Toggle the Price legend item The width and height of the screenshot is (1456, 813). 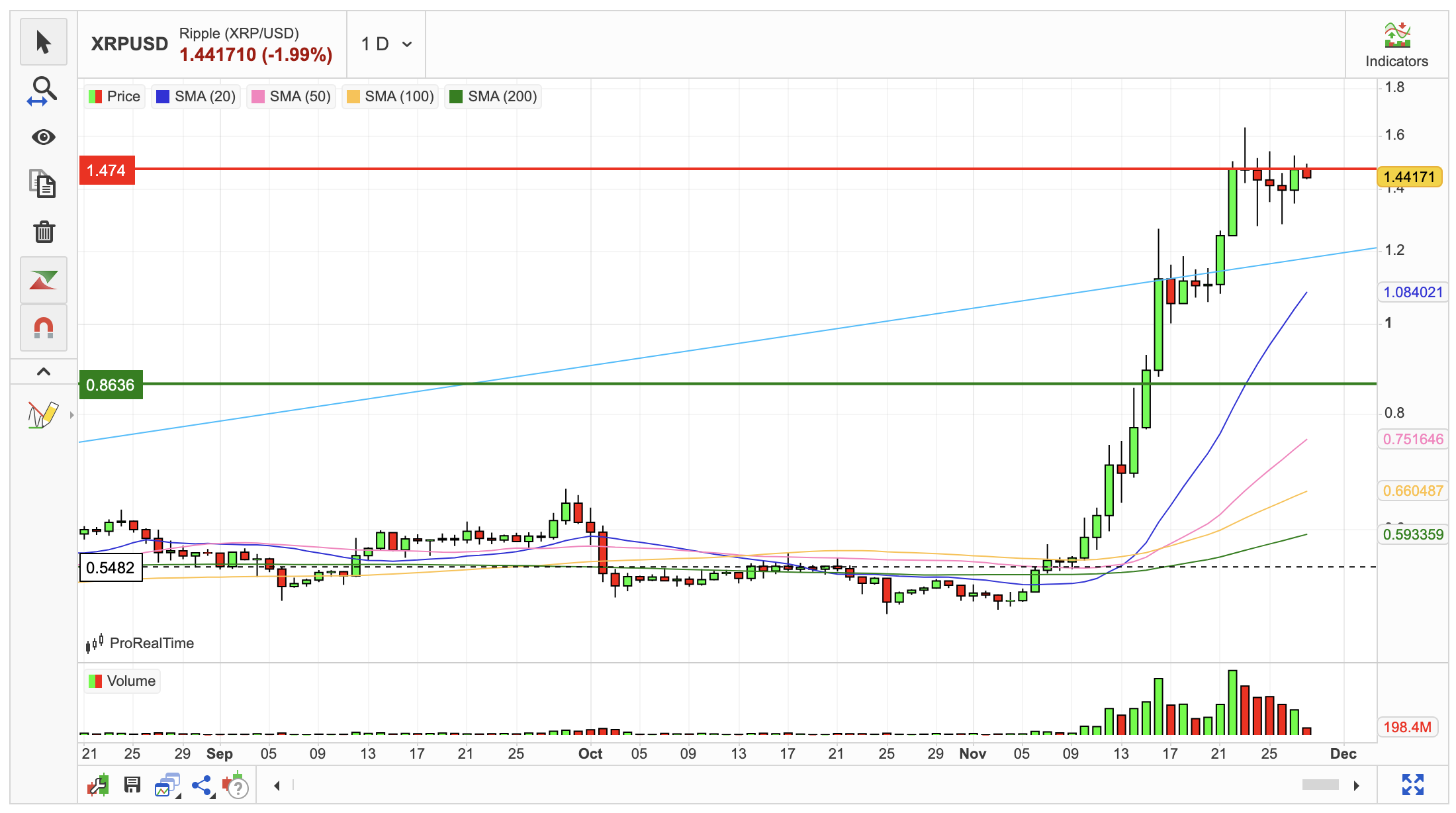[x=114, y=97]
